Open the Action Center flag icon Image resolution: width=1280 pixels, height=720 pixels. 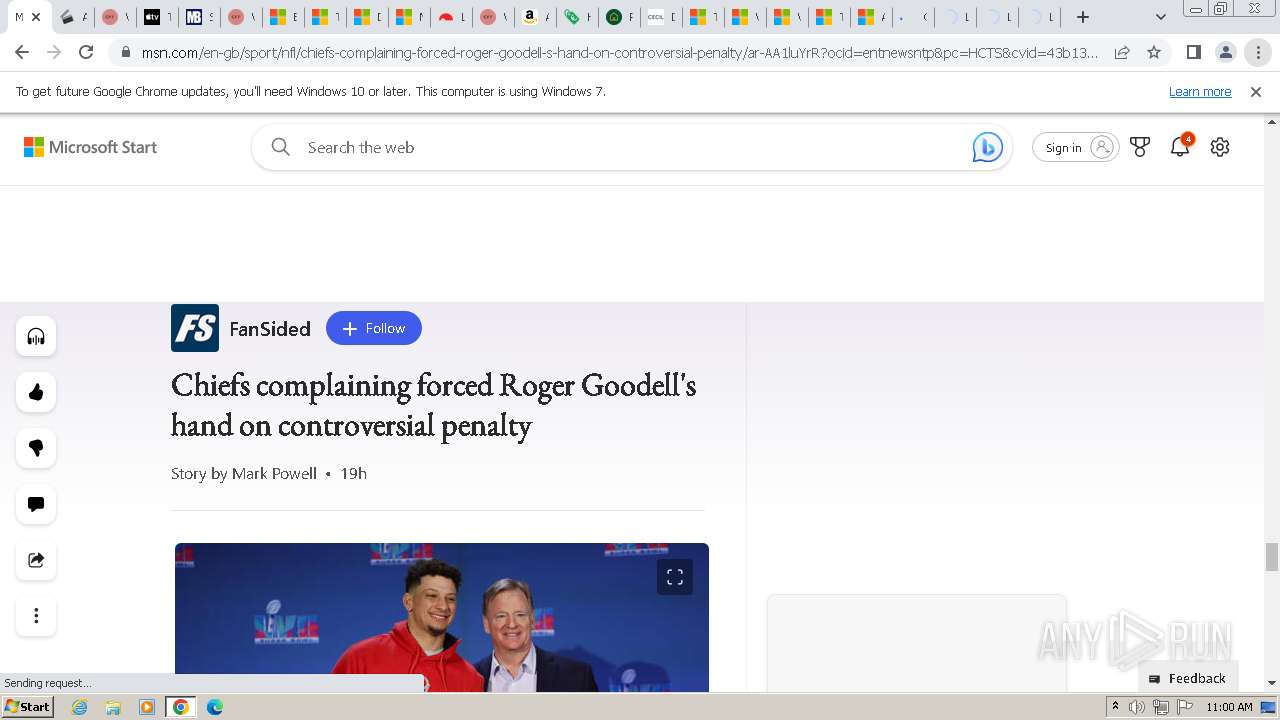coord(1184,707)
